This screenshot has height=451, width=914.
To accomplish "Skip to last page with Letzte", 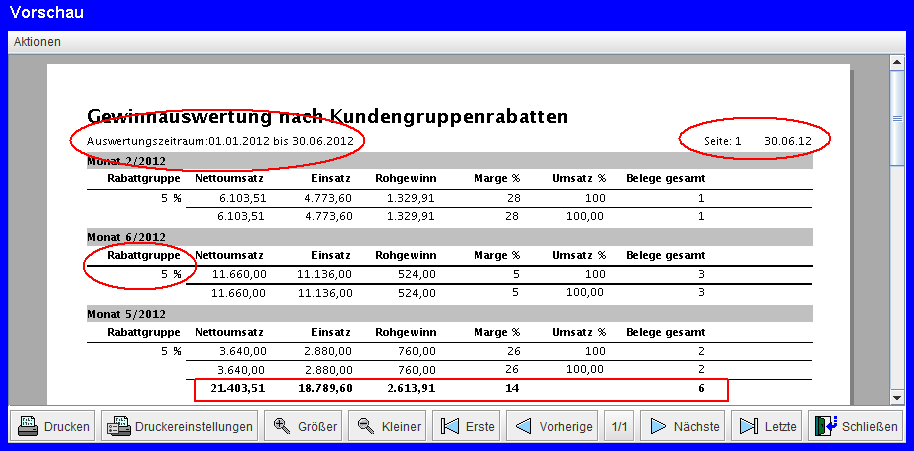I will 768,426.
